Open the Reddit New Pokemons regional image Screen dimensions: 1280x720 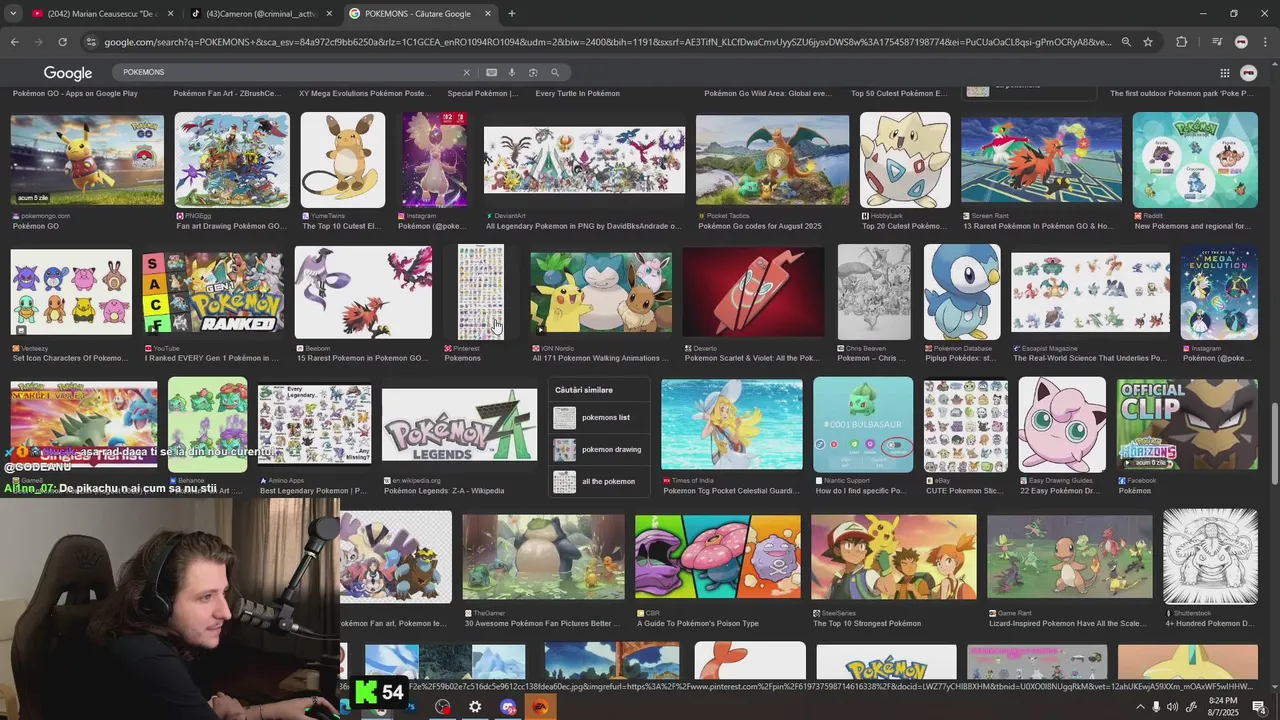pyautogui.click(x=1195, y=160)
